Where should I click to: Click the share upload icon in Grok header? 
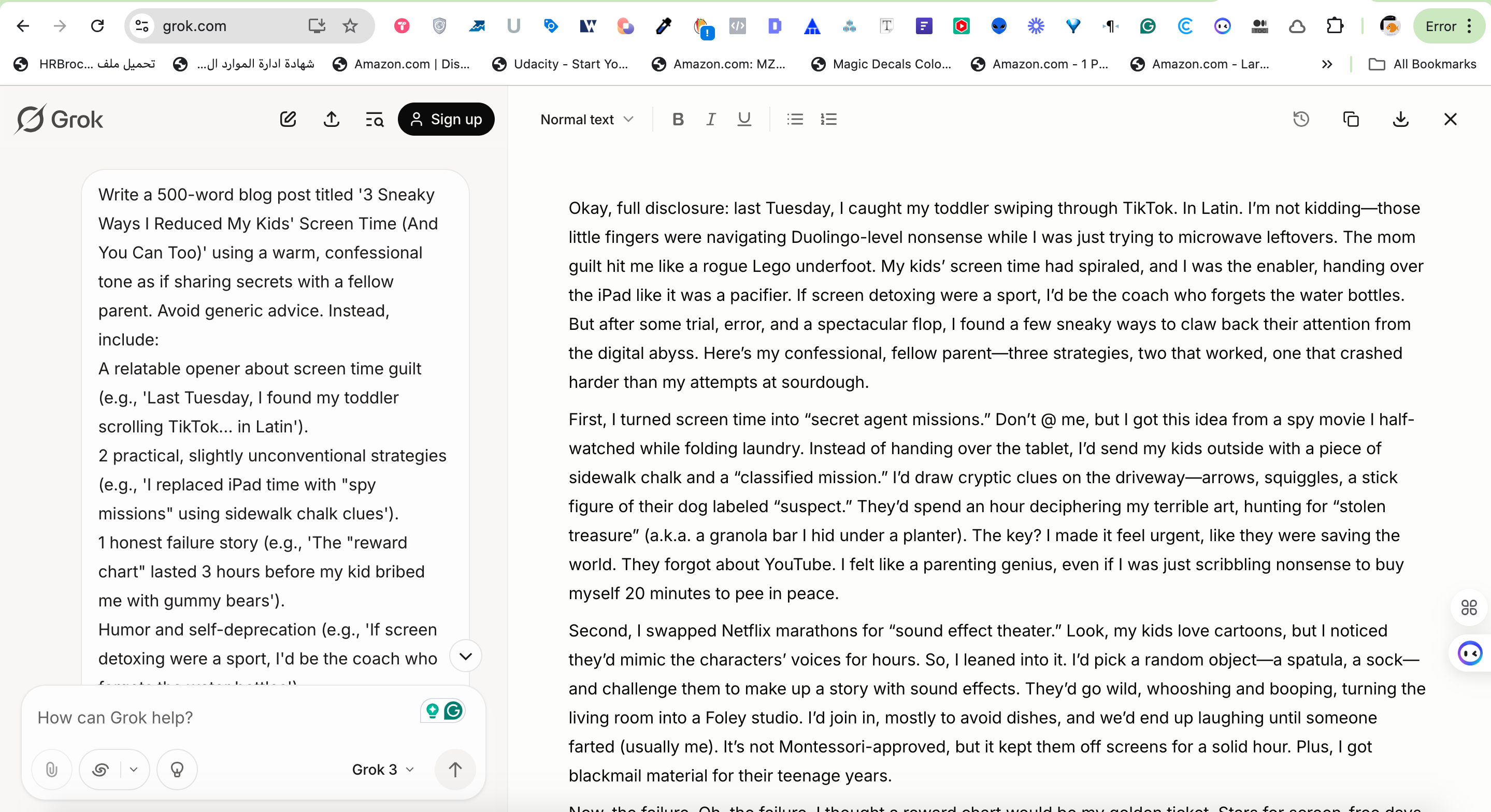point(331,119)
